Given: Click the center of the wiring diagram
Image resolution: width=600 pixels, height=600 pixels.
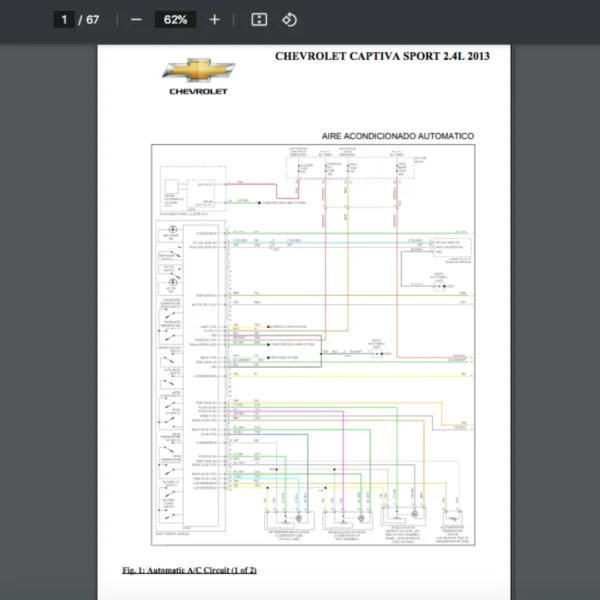Looking at the screenshot, I should click(x=313, y=345).
